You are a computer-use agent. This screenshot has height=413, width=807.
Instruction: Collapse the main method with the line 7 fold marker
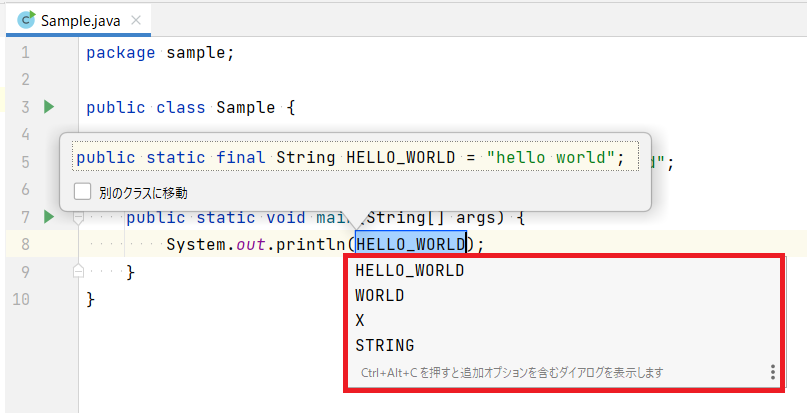[x=78, y=219]
